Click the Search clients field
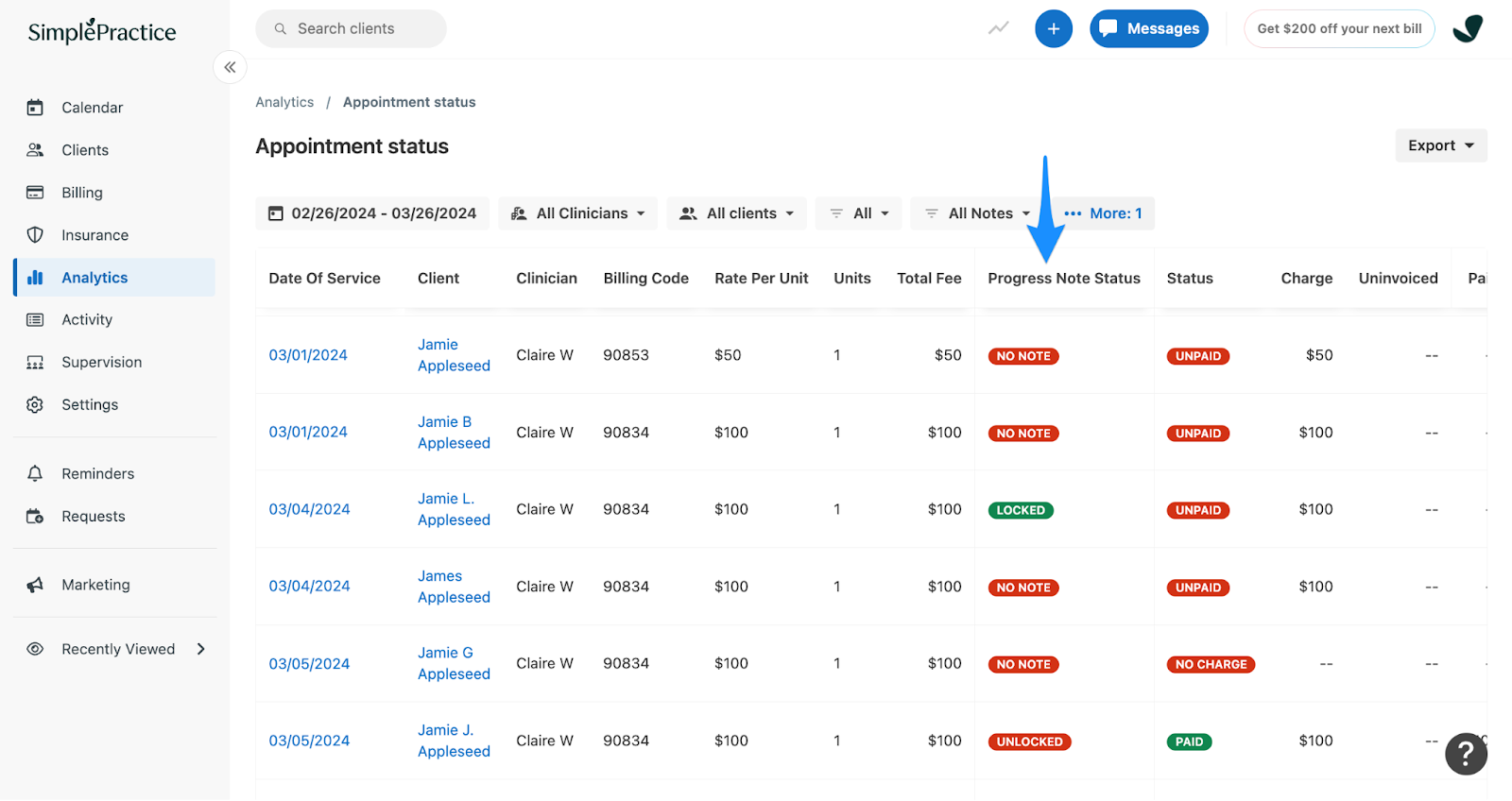The width and height of the screenshot is (1512, 801). tap(351, 29)
